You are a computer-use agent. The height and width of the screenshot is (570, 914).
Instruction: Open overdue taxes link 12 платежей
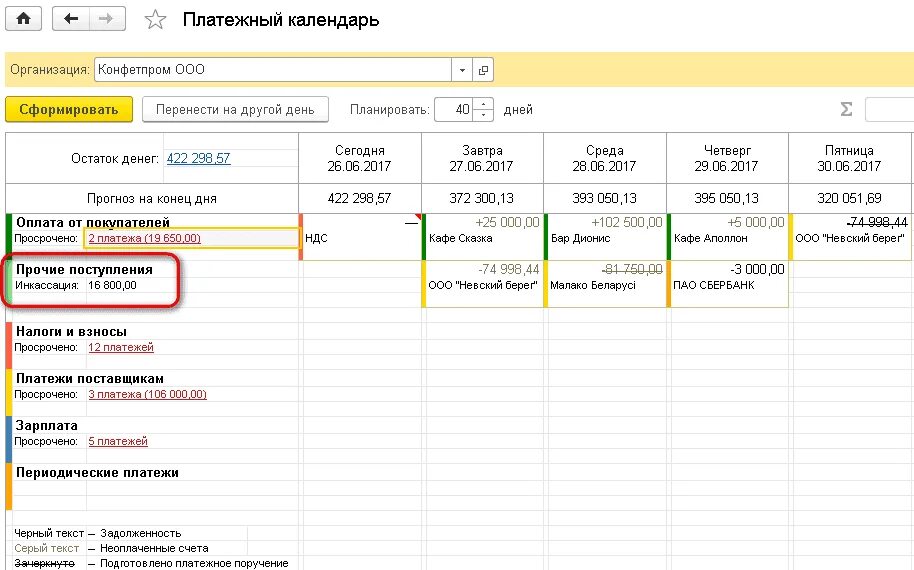(x=121, y=347)
